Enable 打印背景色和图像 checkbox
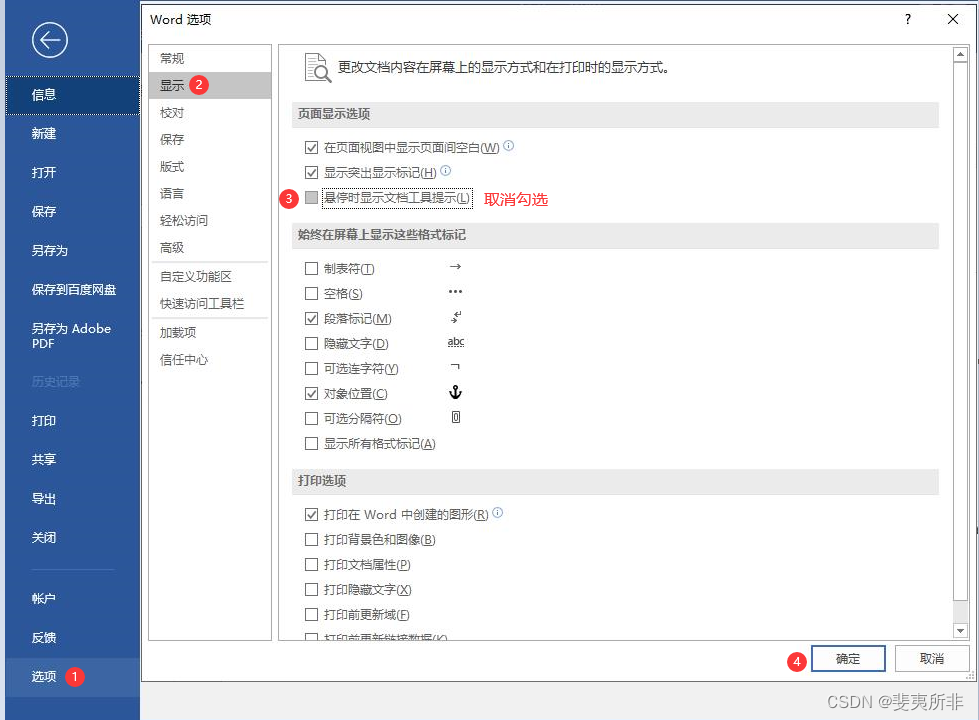The height and width of the screenshot is (720, 979). [311, 540]
